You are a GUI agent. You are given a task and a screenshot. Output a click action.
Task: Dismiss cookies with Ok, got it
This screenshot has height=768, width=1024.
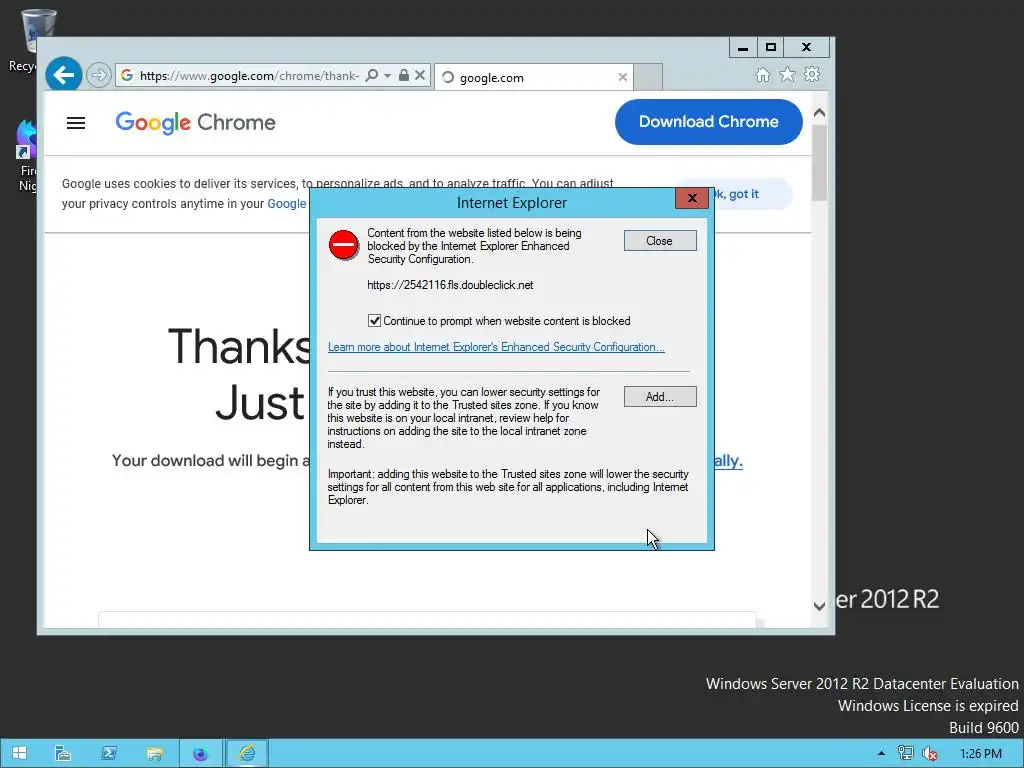coord(751,194)
